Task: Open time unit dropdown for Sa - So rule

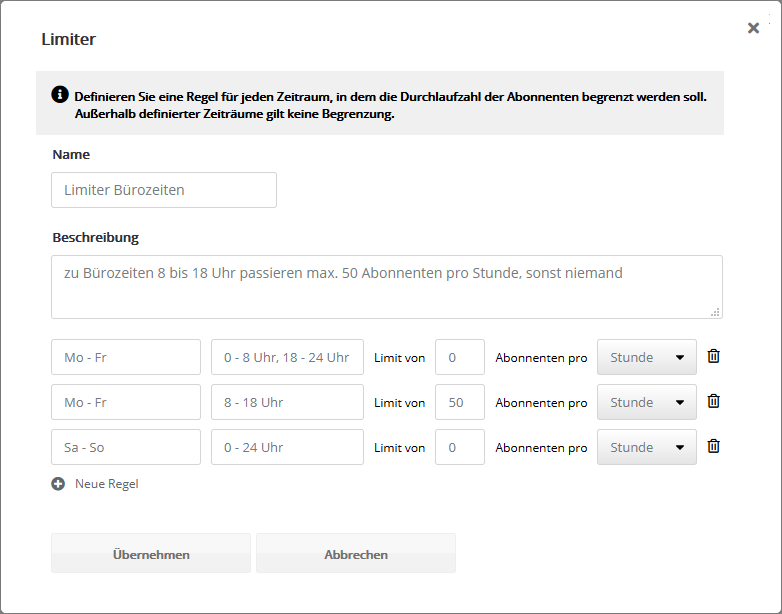Action: click(x=646, y=447)
